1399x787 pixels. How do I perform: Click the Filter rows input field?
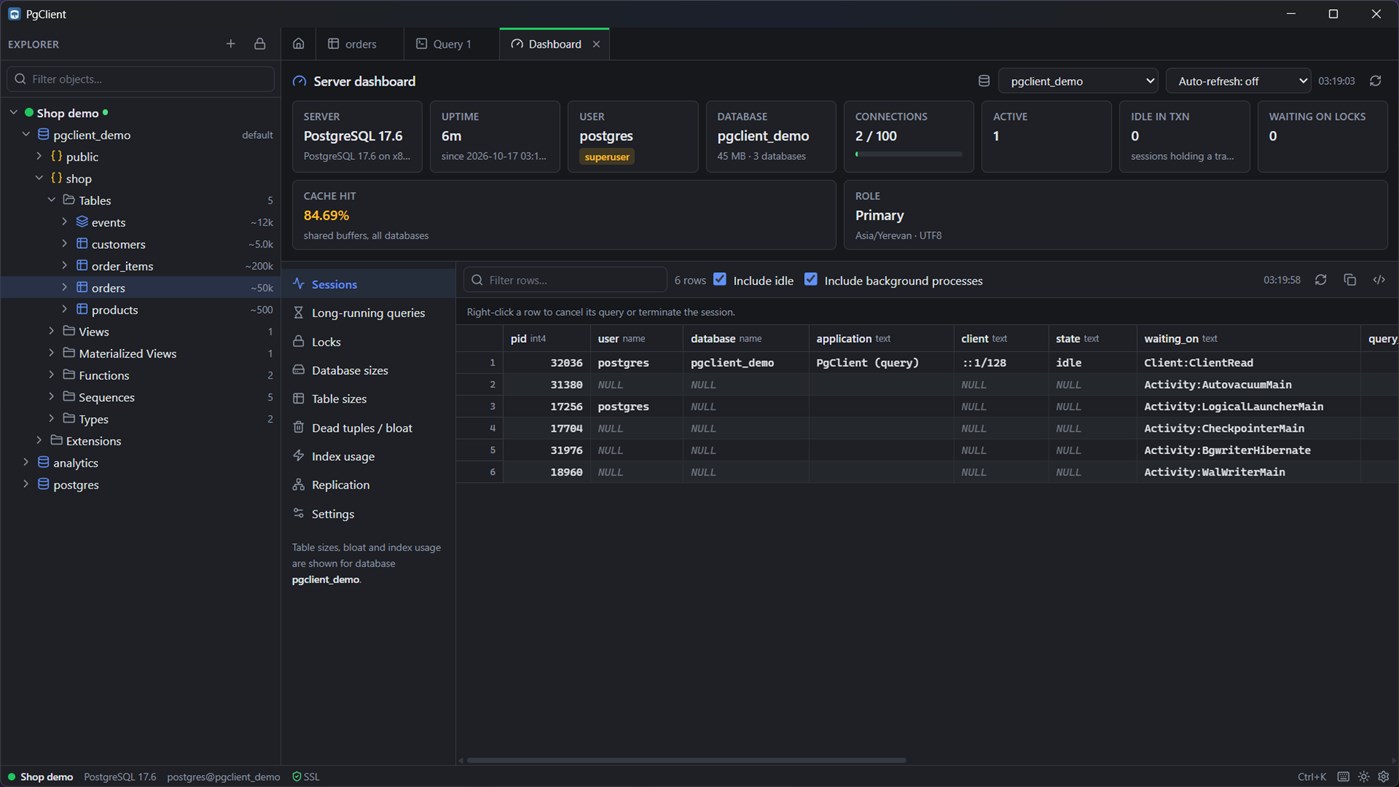coord(565,280)
